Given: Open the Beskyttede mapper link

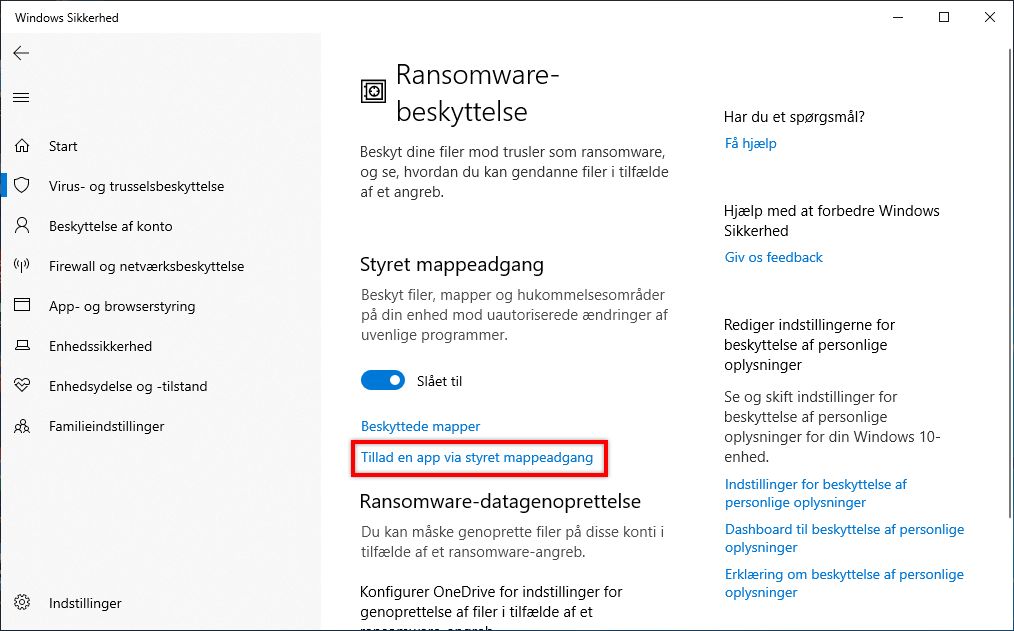Looking at the screenshot, I should click(420, 426).
